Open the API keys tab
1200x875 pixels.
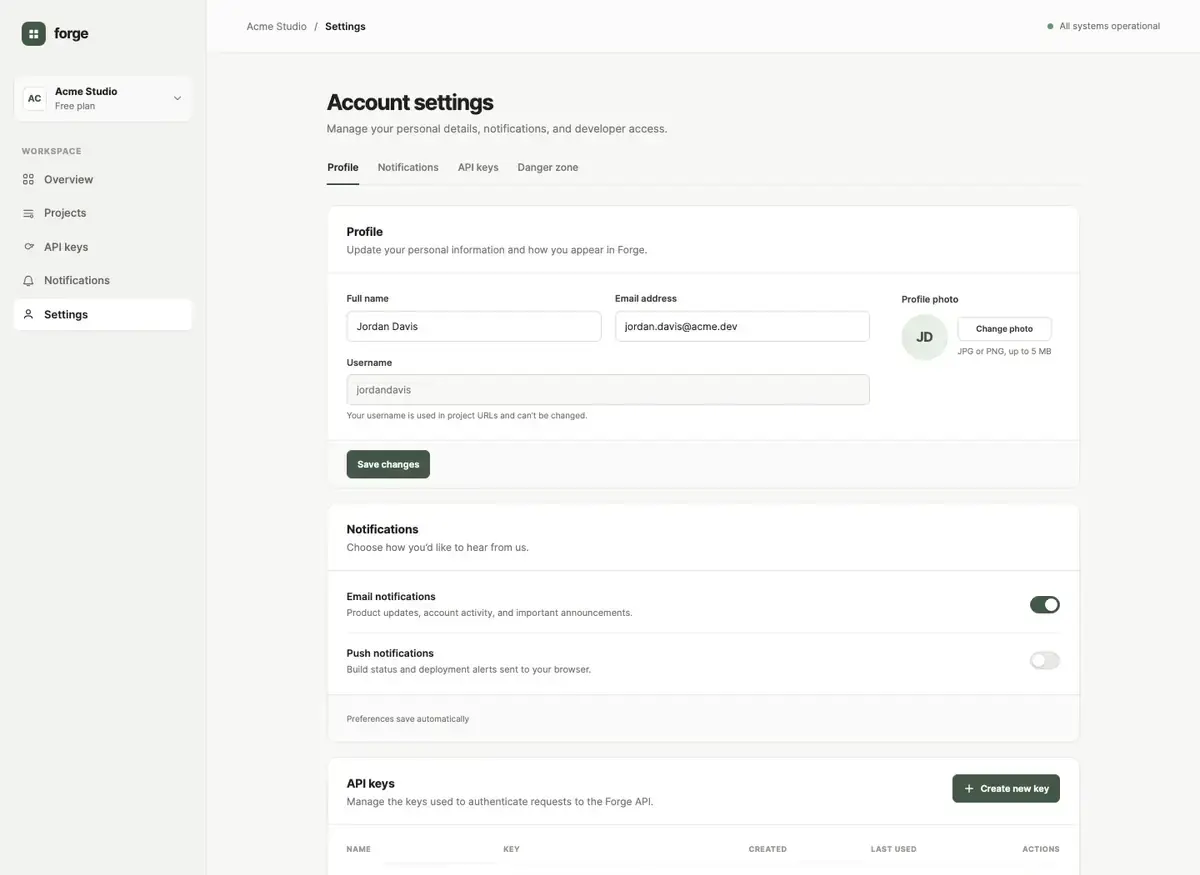pos(478,167)
